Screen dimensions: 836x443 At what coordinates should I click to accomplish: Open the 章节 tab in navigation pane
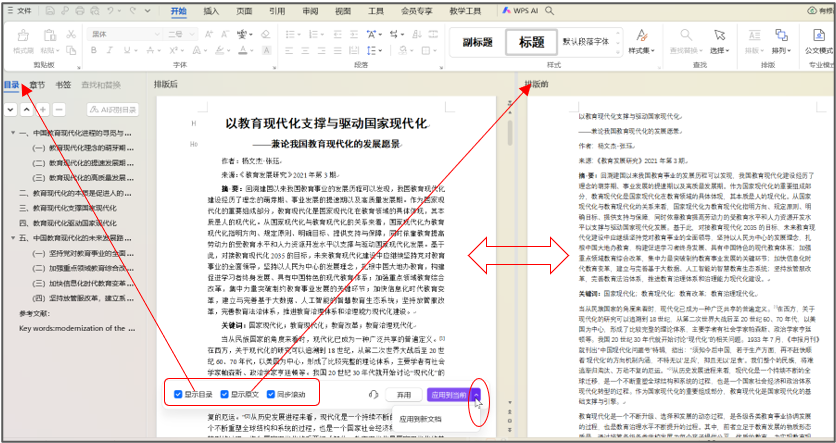[x=37, y=85]
